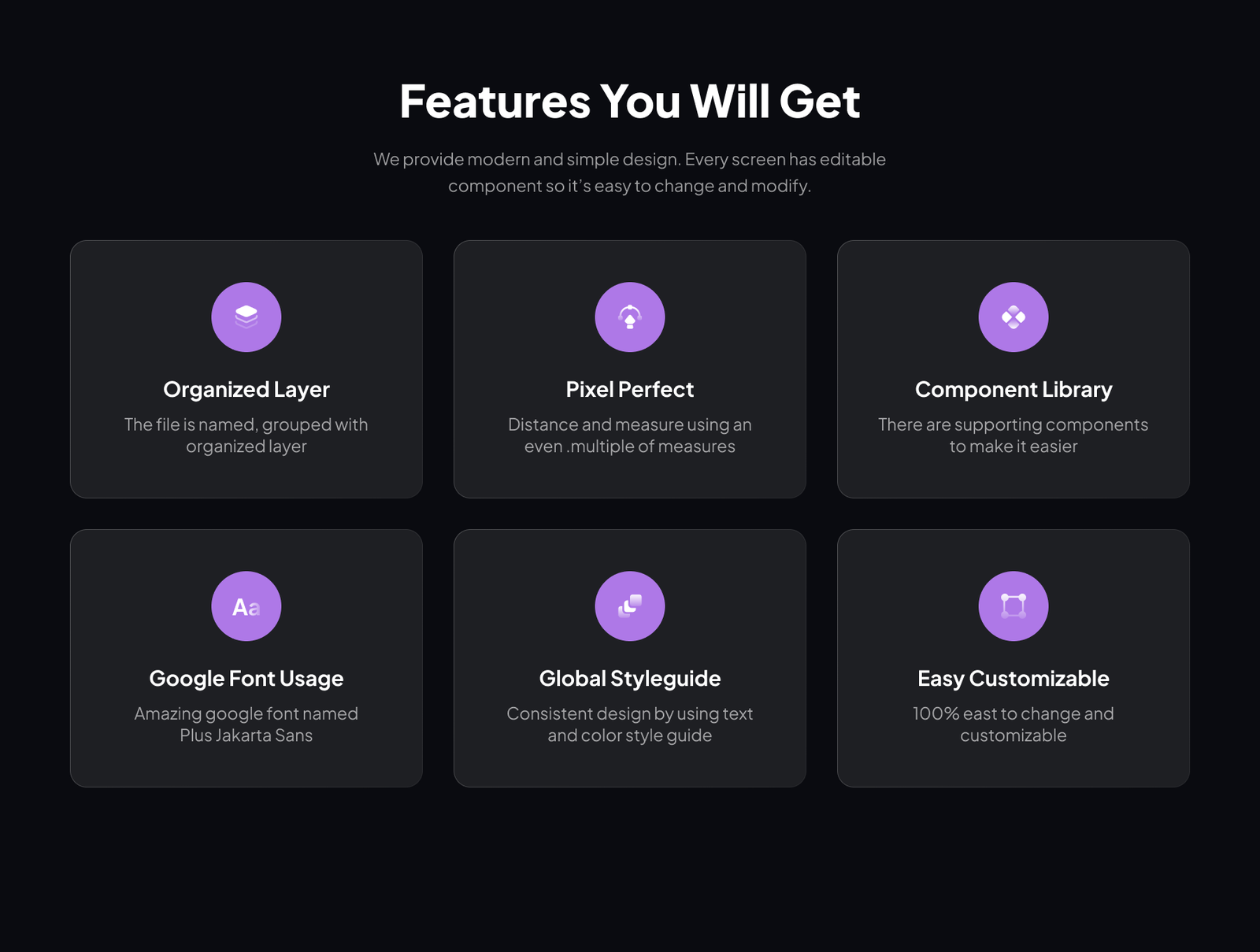The height and width of the screenshot is (952, 1260).
Task: Click the diamond grid component icon
Action: [1014, 317]
